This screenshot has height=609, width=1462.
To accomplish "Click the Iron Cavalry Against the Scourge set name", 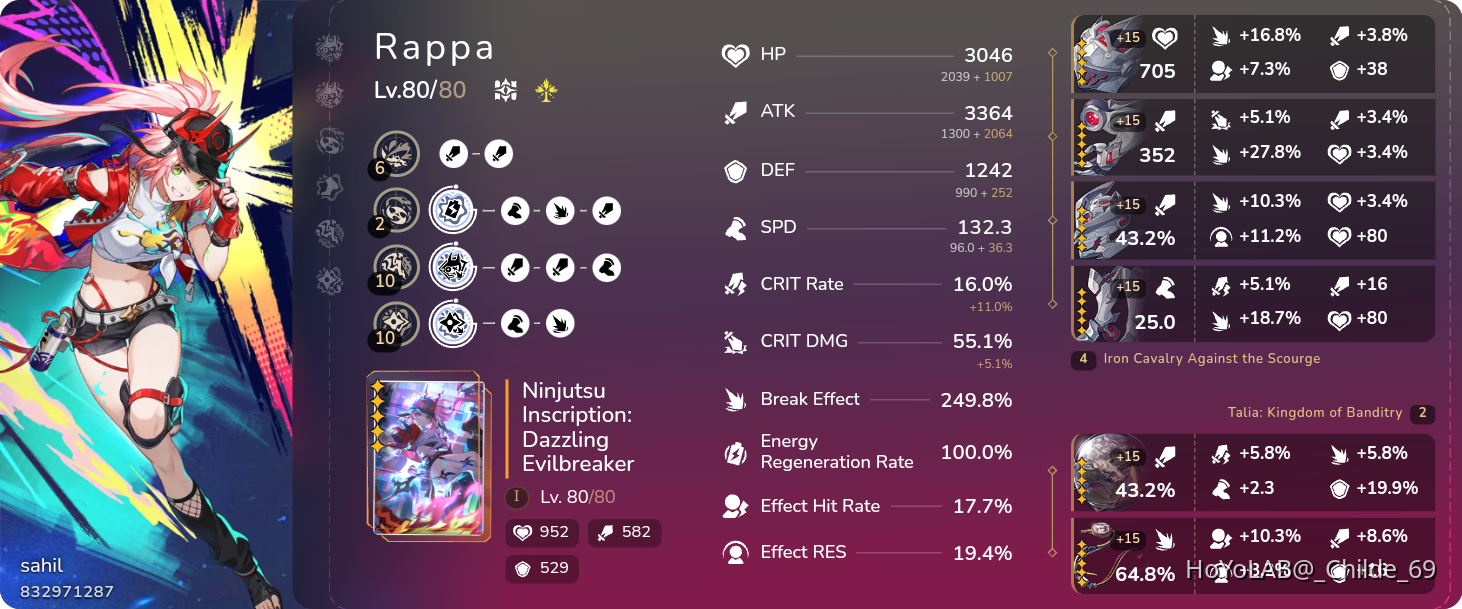I will [x=1213, y=358].
